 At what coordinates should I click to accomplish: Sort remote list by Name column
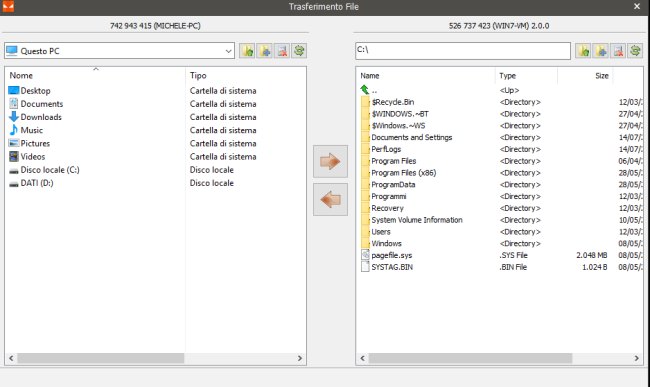370,75
